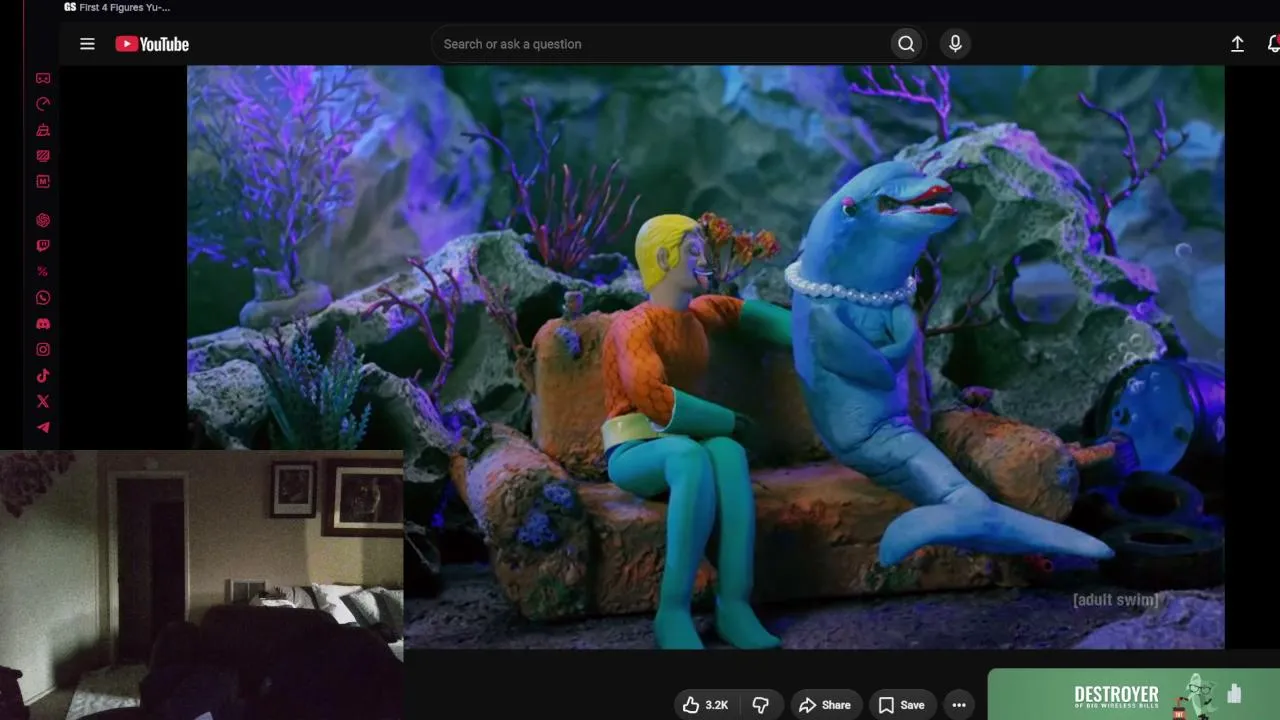The height and width of the screenshot is (720, 1280).
Task: Share the video
Action: click(825, 705)
